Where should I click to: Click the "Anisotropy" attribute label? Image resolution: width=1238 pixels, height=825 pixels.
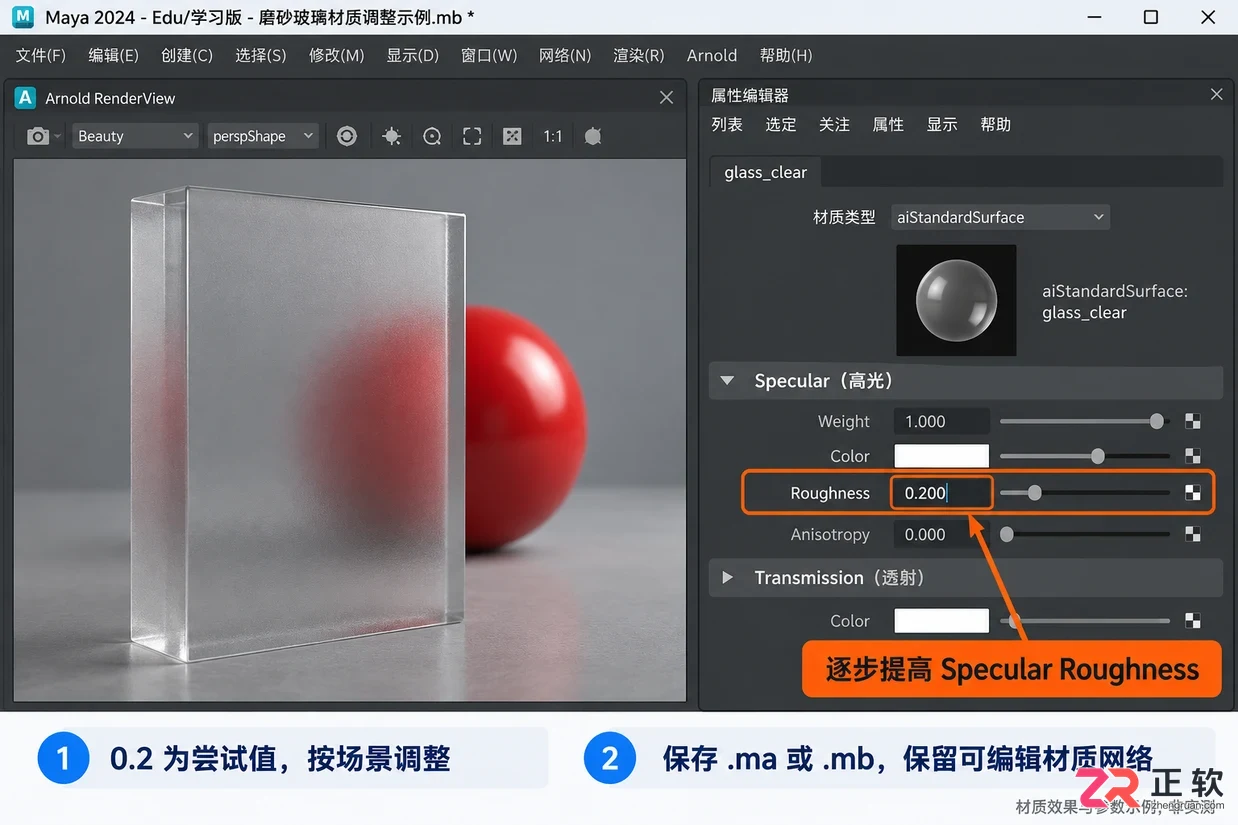(x=830, y=534)
